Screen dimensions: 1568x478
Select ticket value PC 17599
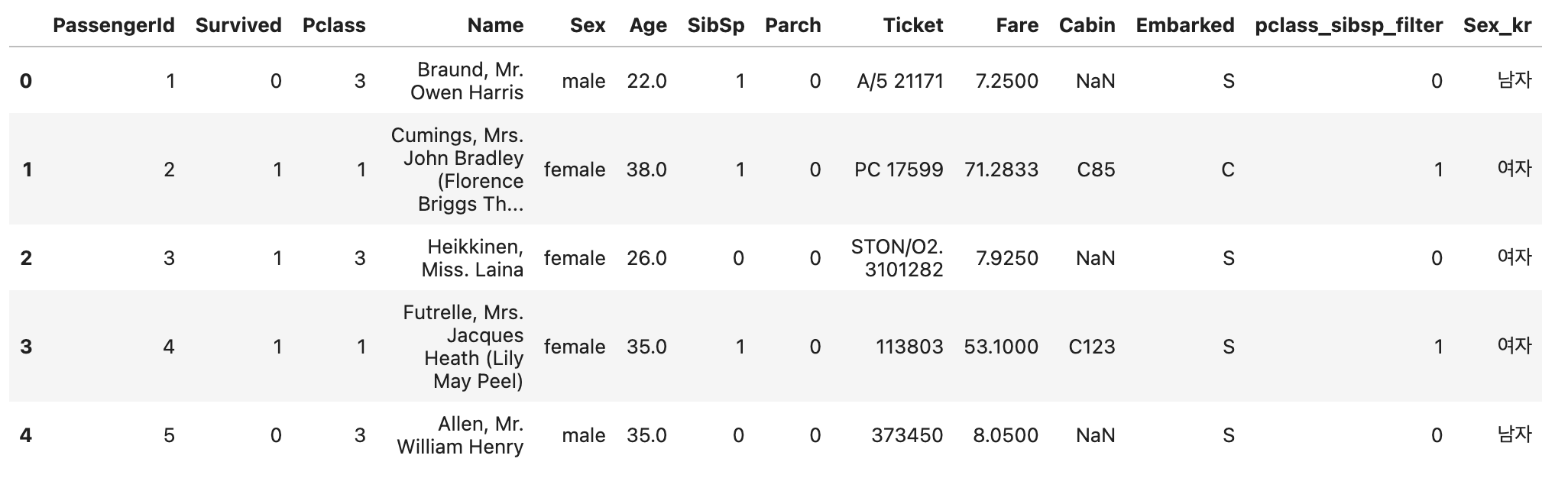point(899,170)
